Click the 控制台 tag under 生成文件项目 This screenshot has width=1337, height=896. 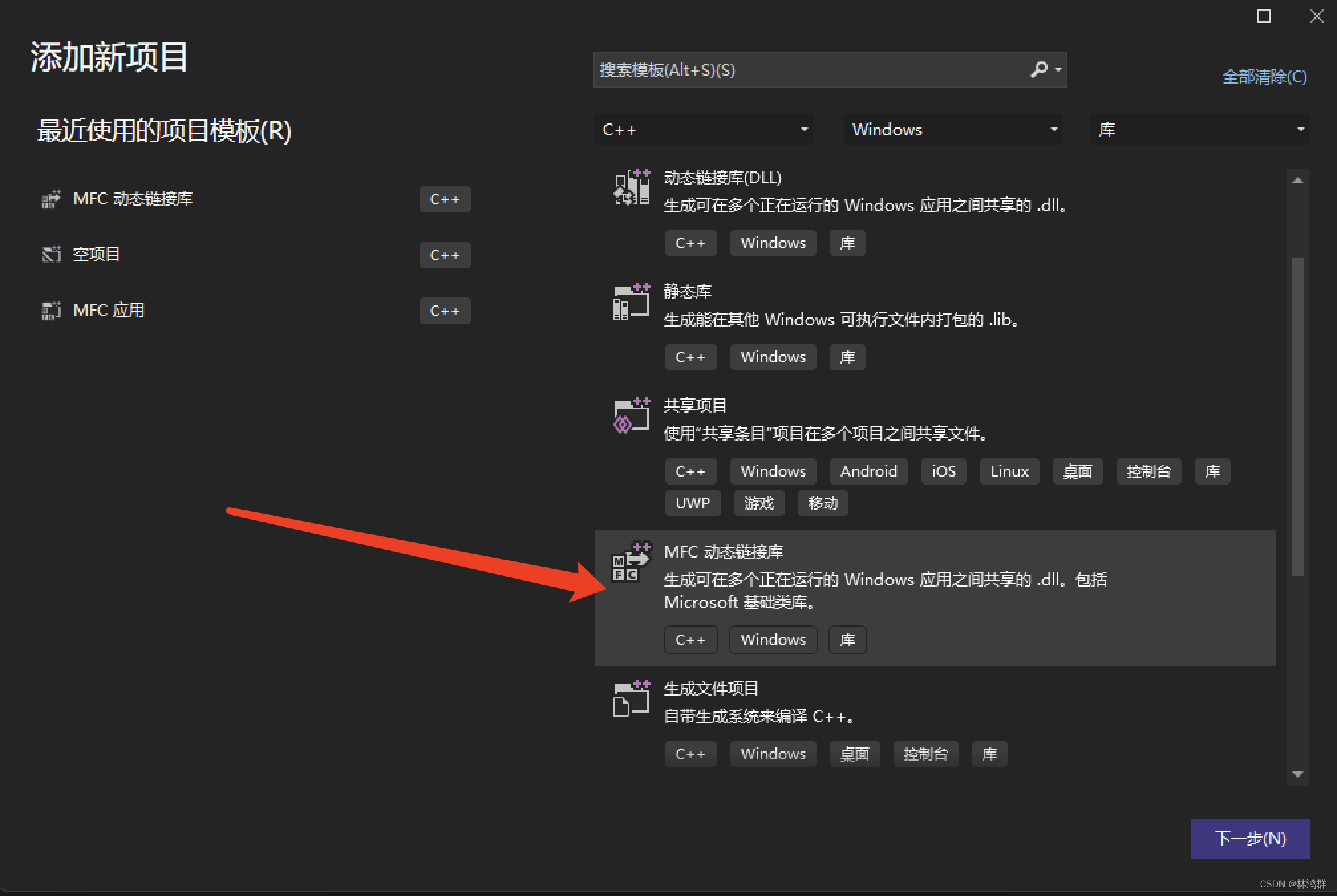pyautogui.click(x=925, y=754)
